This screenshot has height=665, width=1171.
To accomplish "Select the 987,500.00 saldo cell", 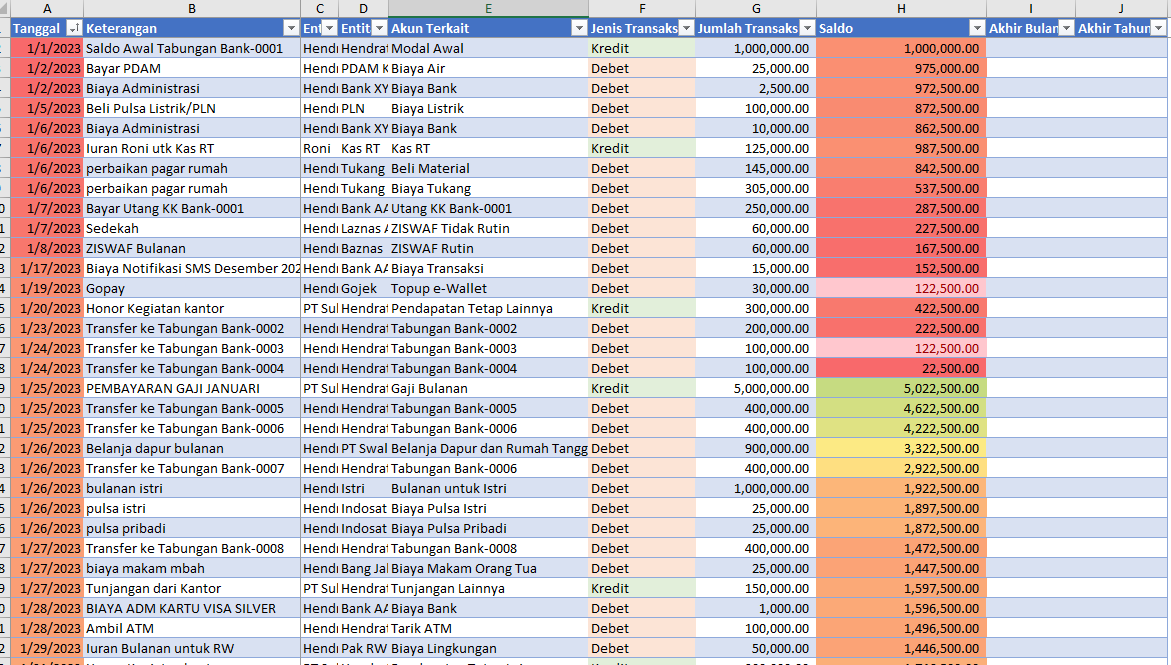I will coord(901,149).
